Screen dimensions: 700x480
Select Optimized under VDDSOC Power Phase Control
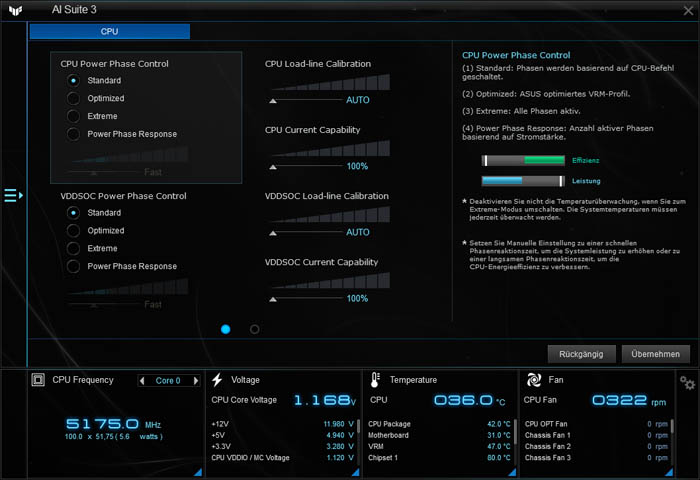73,230
